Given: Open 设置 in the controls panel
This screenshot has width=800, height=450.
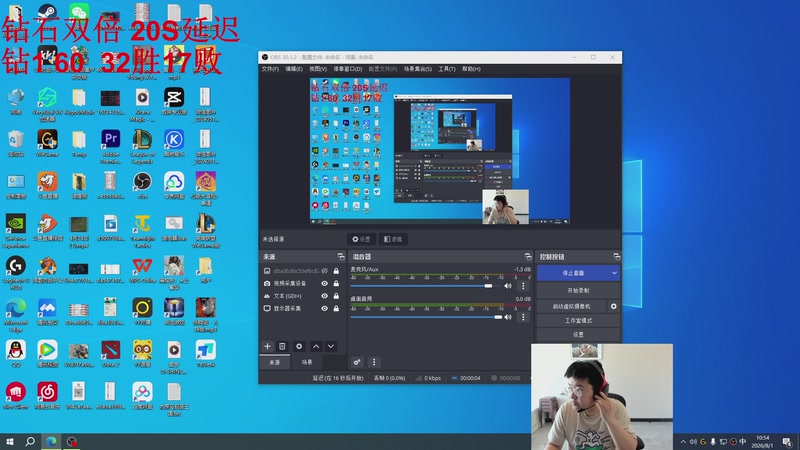Looking at the screenshot, I should (578, 335).
